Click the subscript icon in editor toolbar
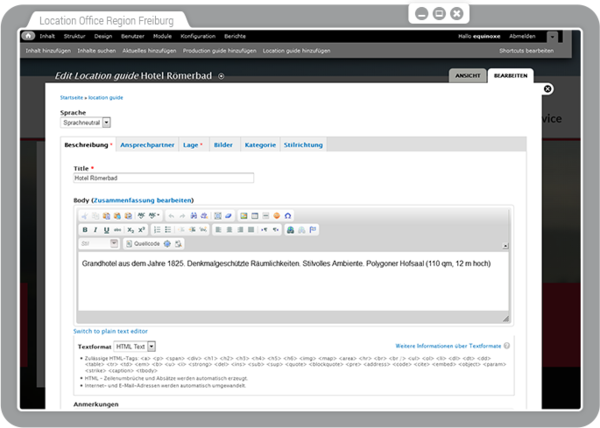The height and width of the screenshot is (428, 600). [131, 229]
